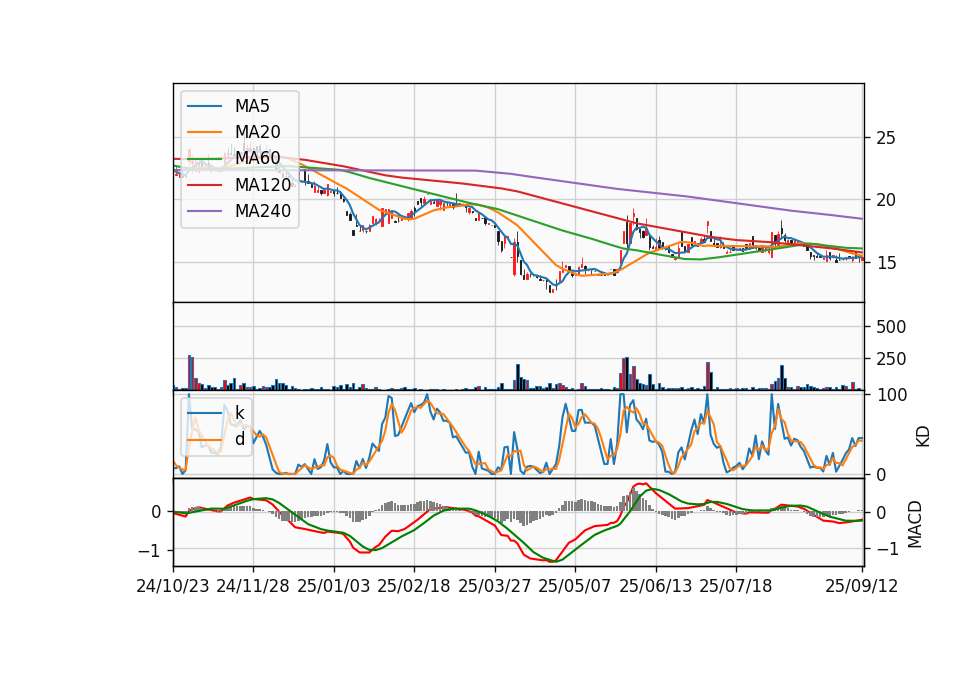Image resolution: width=960 pixels, height=690 pixels.
Task: Click the blue MA5 legend line sample
Action: point(204,106)
